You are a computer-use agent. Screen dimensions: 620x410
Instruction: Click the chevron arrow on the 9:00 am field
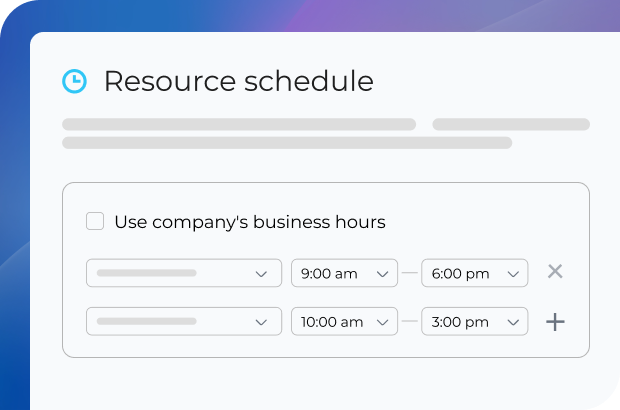(382, 273)
